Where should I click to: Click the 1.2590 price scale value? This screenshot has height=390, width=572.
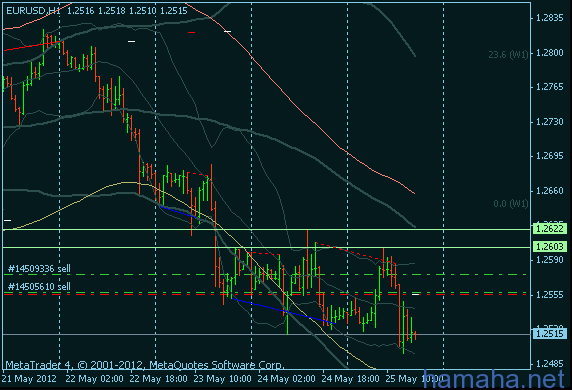[x=550, y=260]
